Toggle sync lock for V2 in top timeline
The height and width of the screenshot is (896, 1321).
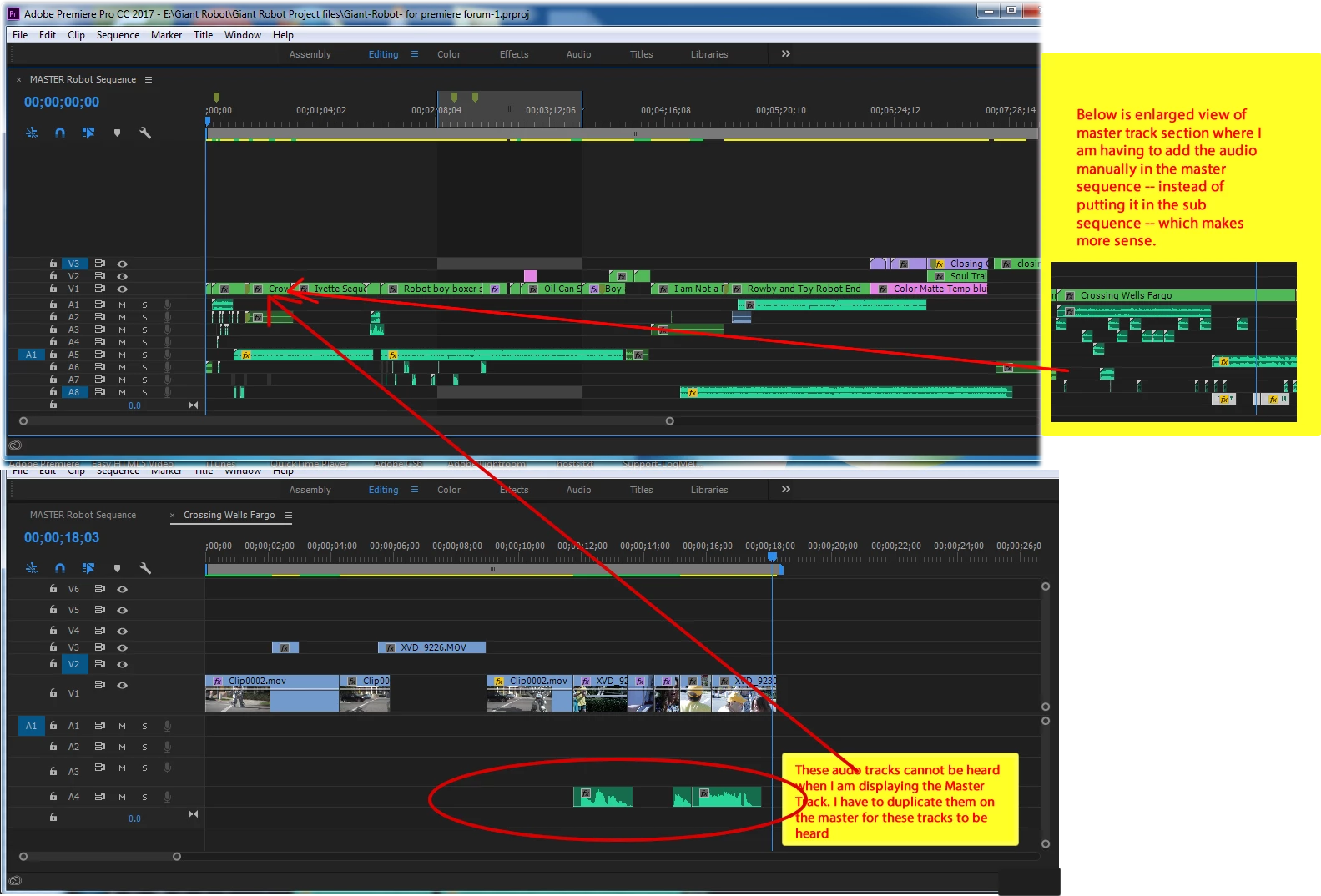[x=100, y=276]
